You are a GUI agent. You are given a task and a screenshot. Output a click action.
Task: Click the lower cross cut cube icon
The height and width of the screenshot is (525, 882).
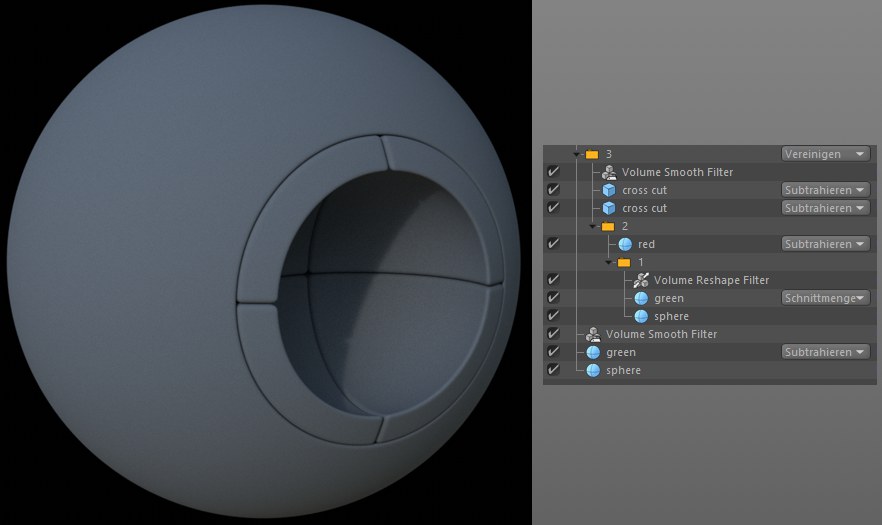pyautogui.click(x=609, y=208)
